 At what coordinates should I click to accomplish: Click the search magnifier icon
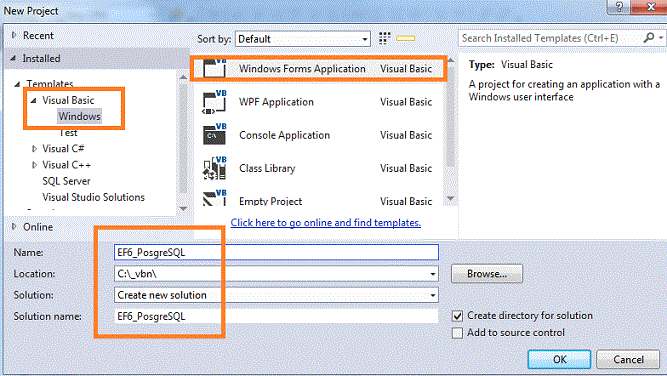click(649, 38)
